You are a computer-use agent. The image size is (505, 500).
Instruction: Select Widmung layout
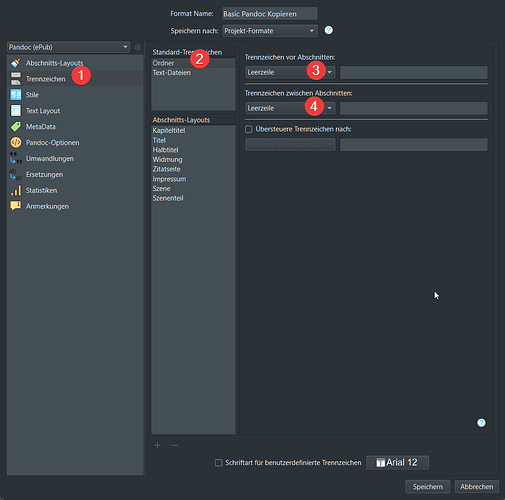click(193, 160)
